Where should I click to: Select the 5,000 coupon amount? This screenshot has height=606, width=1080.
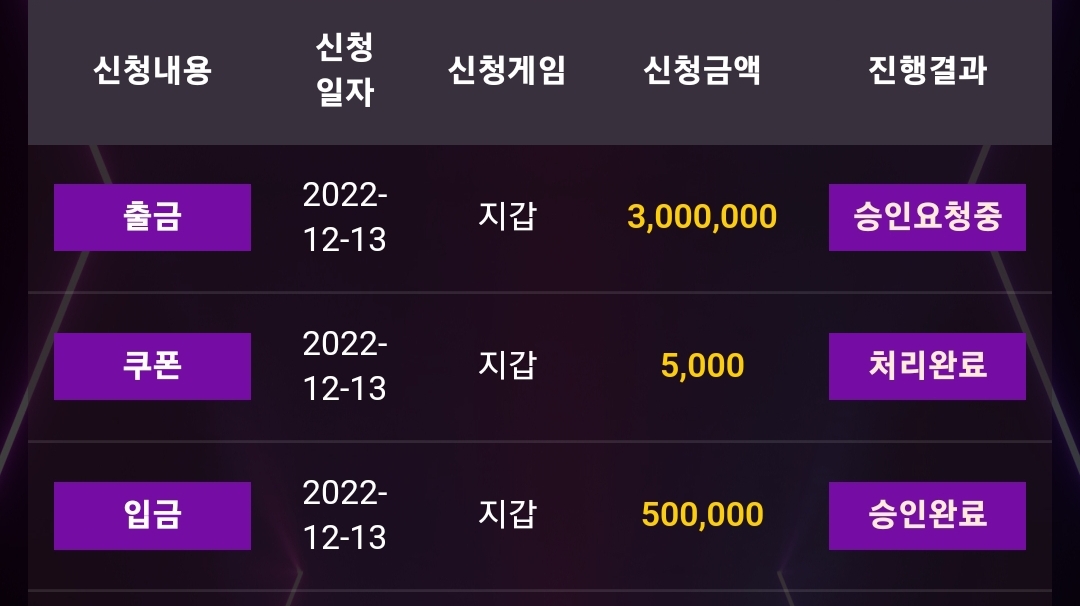702,366
